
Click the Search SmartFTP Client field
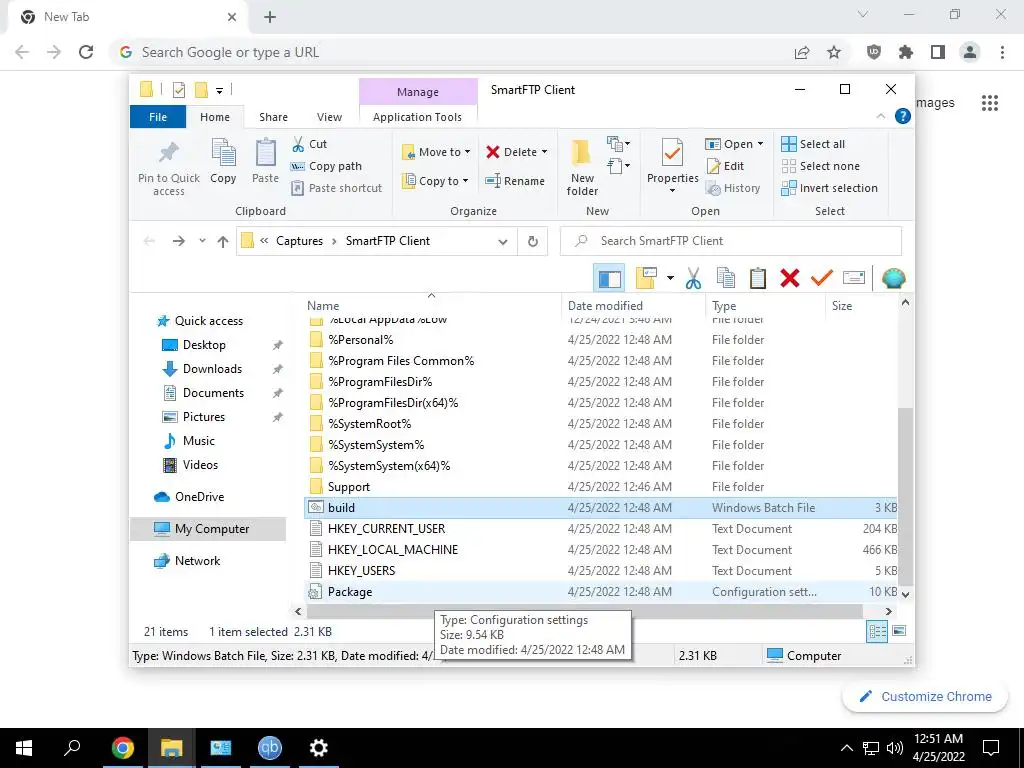coord(731,241)
